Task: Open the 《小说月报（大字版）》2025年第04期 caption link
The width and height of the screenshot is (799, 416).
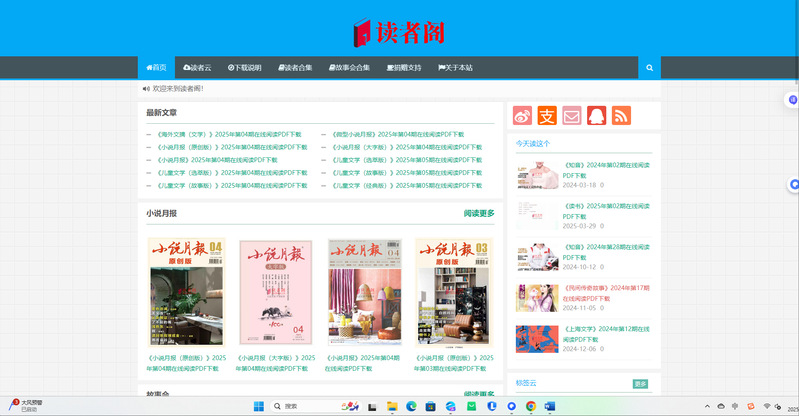Action: [x=276, y=363]
